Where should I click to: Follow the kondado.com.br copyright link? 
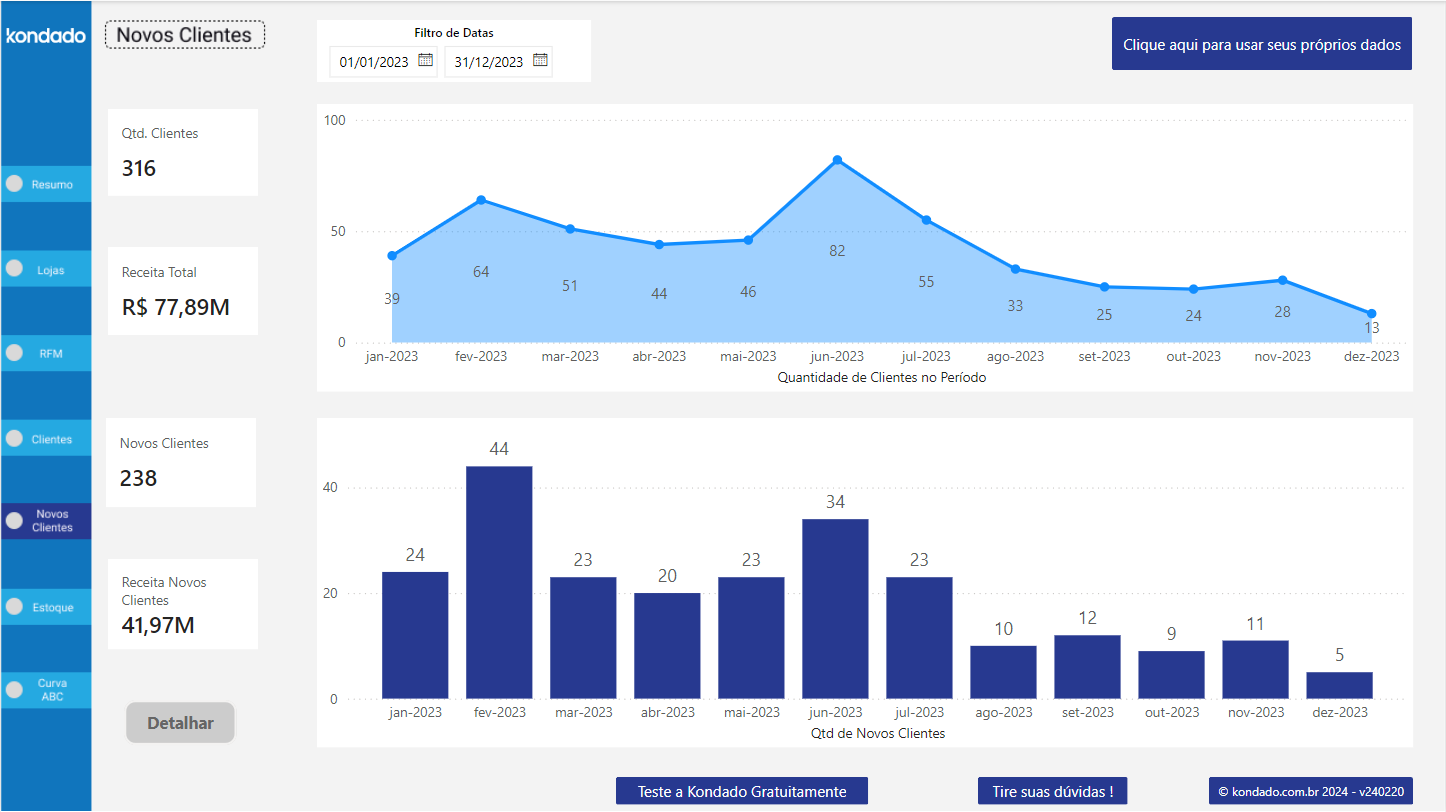click(1310, 790)
